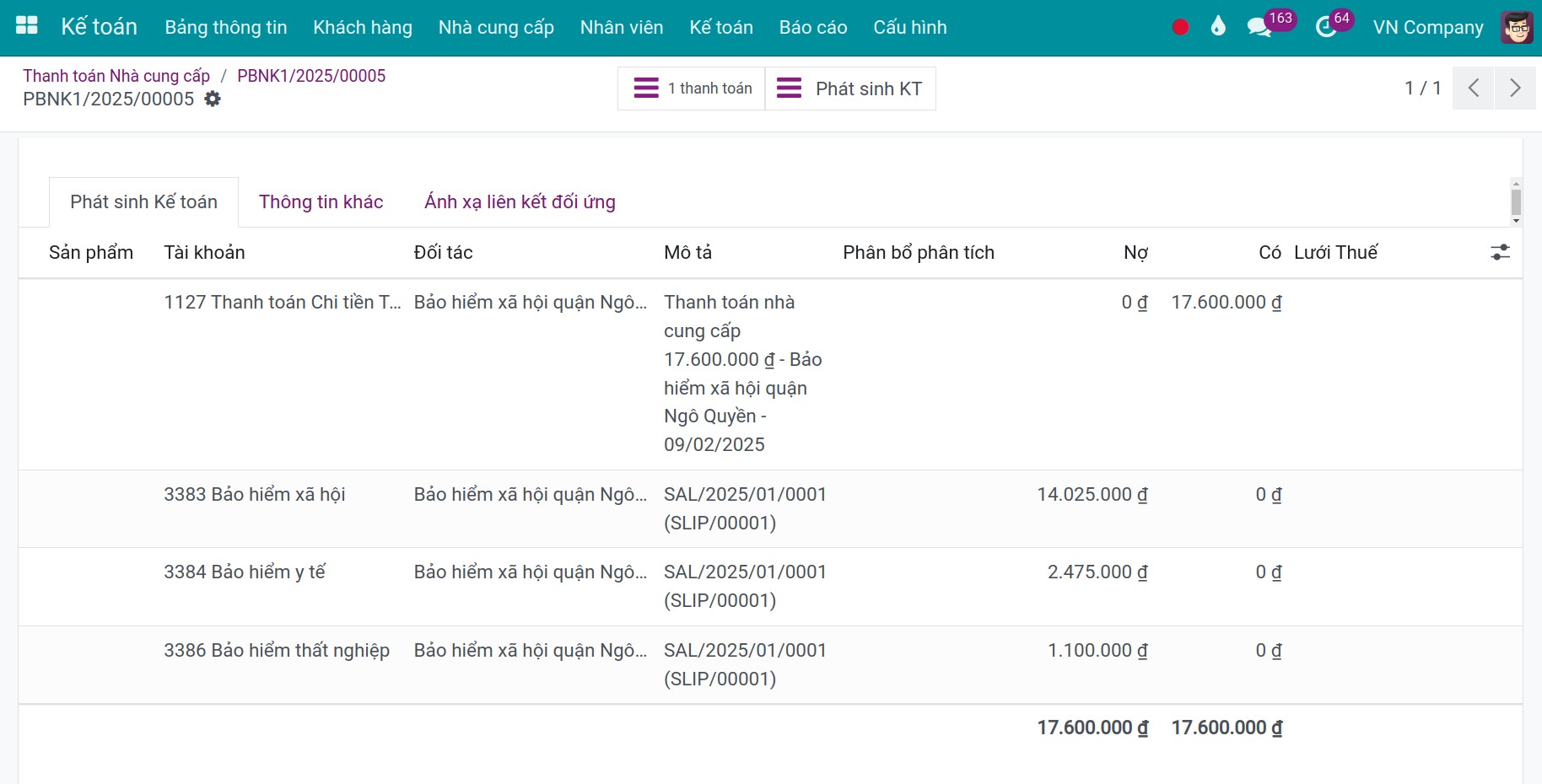Switch to 'Thông tin khác' tab
This screenshot has height=784, width=1542.
tap(321, 202)
